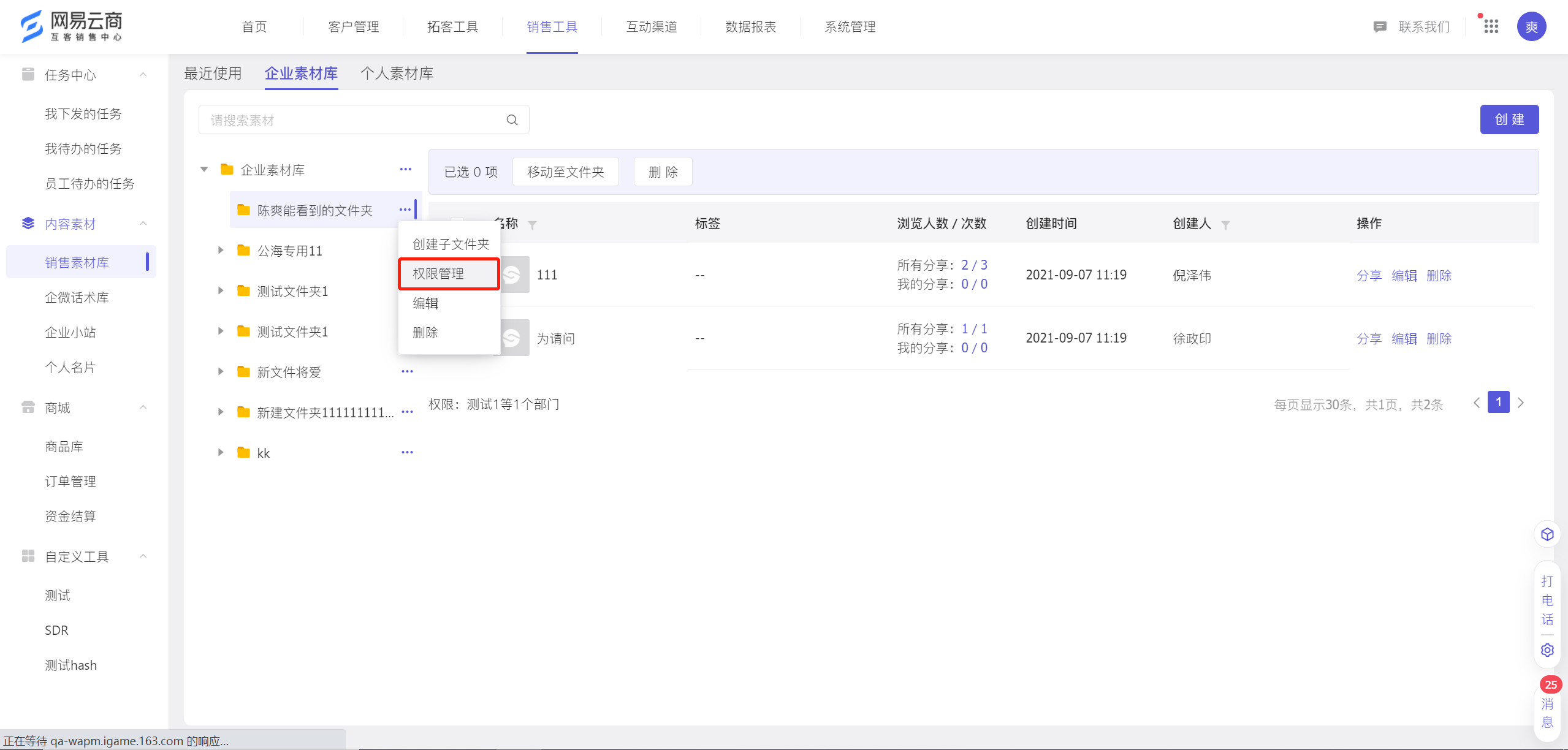
Task: Go to next page arrow
Action: coord(1521,403)
